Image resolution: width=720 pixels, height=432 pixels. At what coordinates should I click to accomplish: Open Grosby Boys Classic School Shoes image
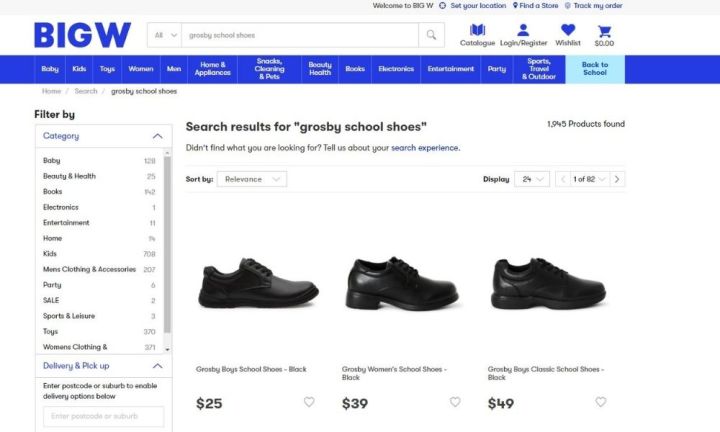point(548,282)
